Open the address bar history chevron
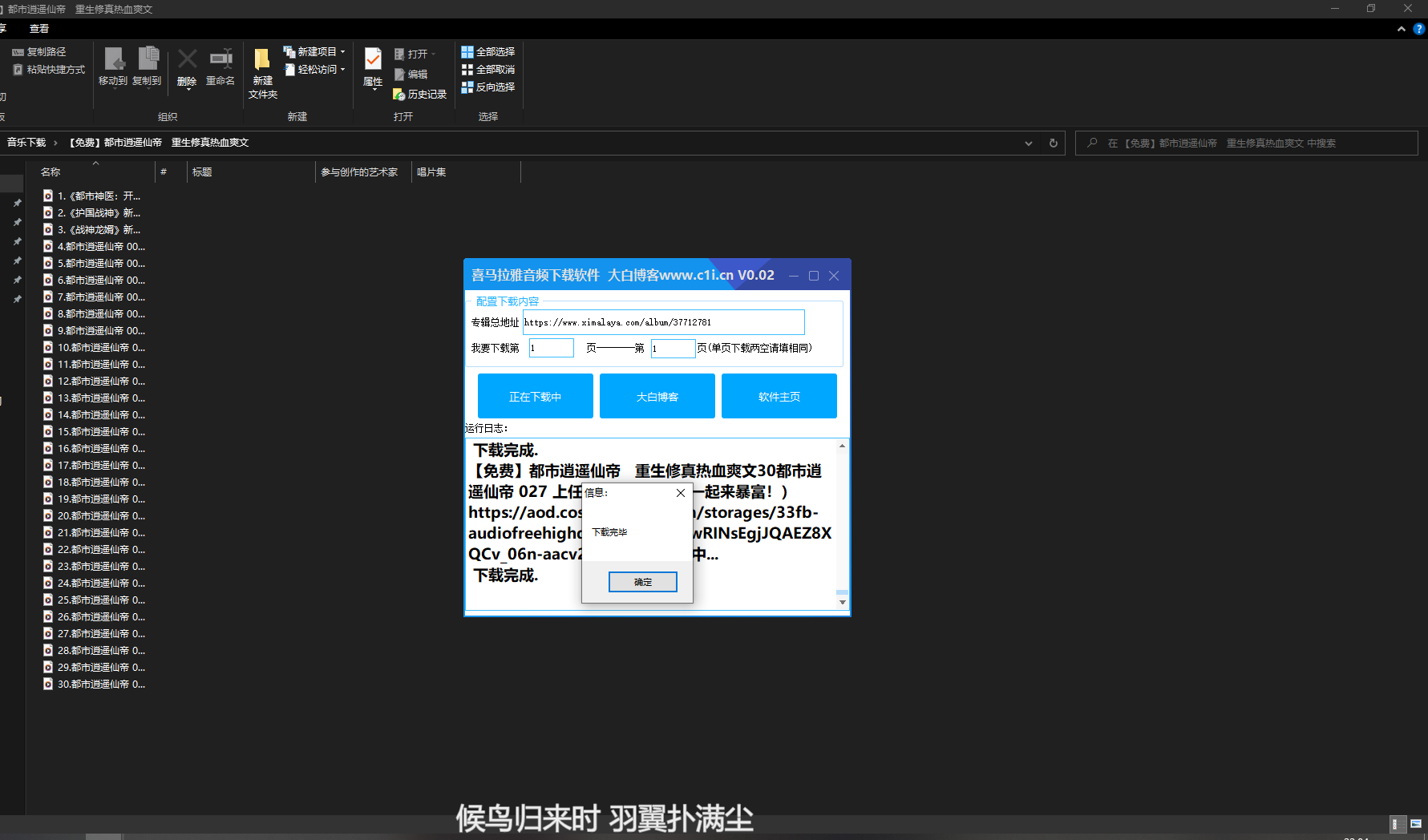 [1029, 143]
